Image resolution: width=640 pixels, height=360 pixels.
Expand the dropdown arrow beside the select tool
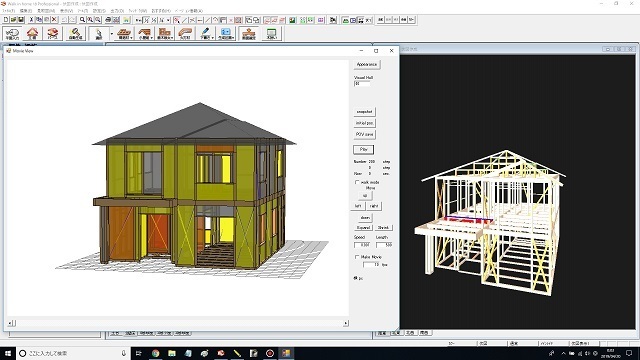[111, 33]
